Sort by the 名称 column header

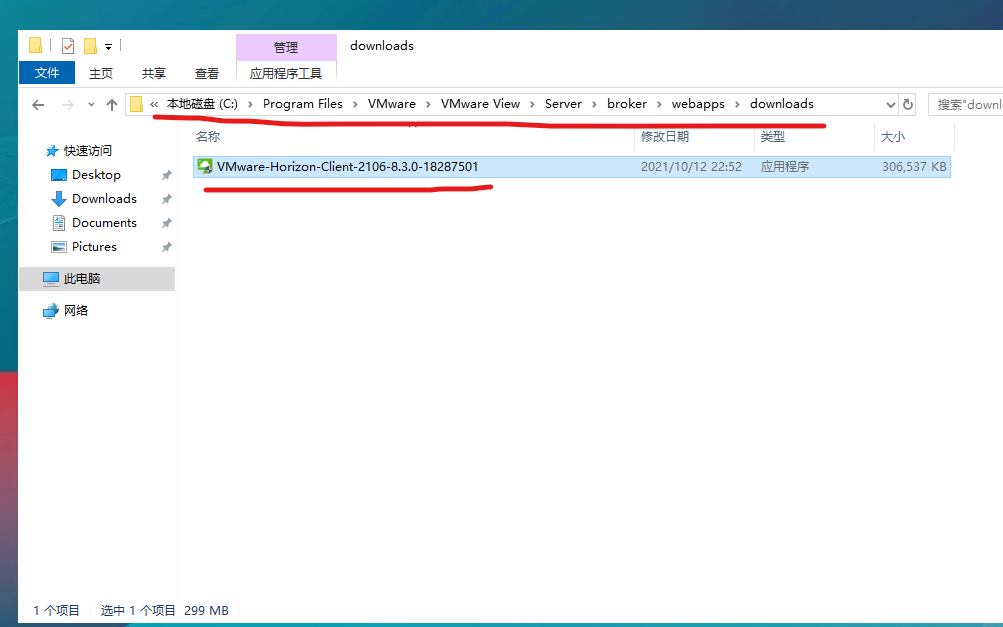208,136
